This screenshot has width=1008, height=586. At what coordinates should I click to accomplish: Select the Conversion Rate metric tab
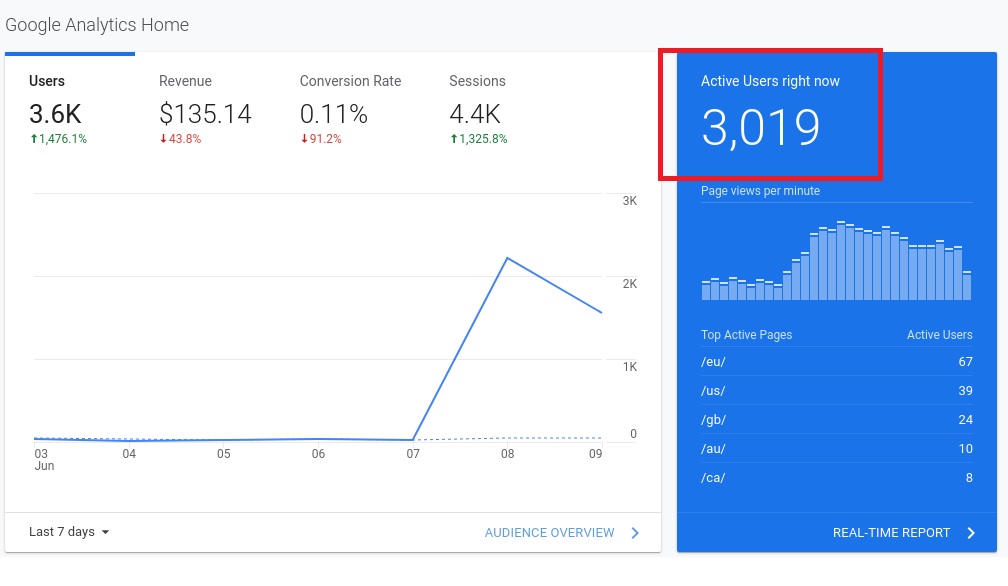coord(350,108)
